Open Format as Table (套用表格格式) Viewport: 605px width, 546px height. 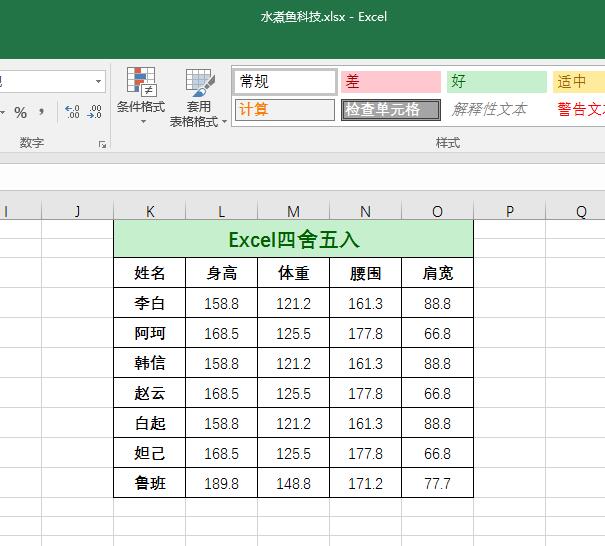[198, 98]
